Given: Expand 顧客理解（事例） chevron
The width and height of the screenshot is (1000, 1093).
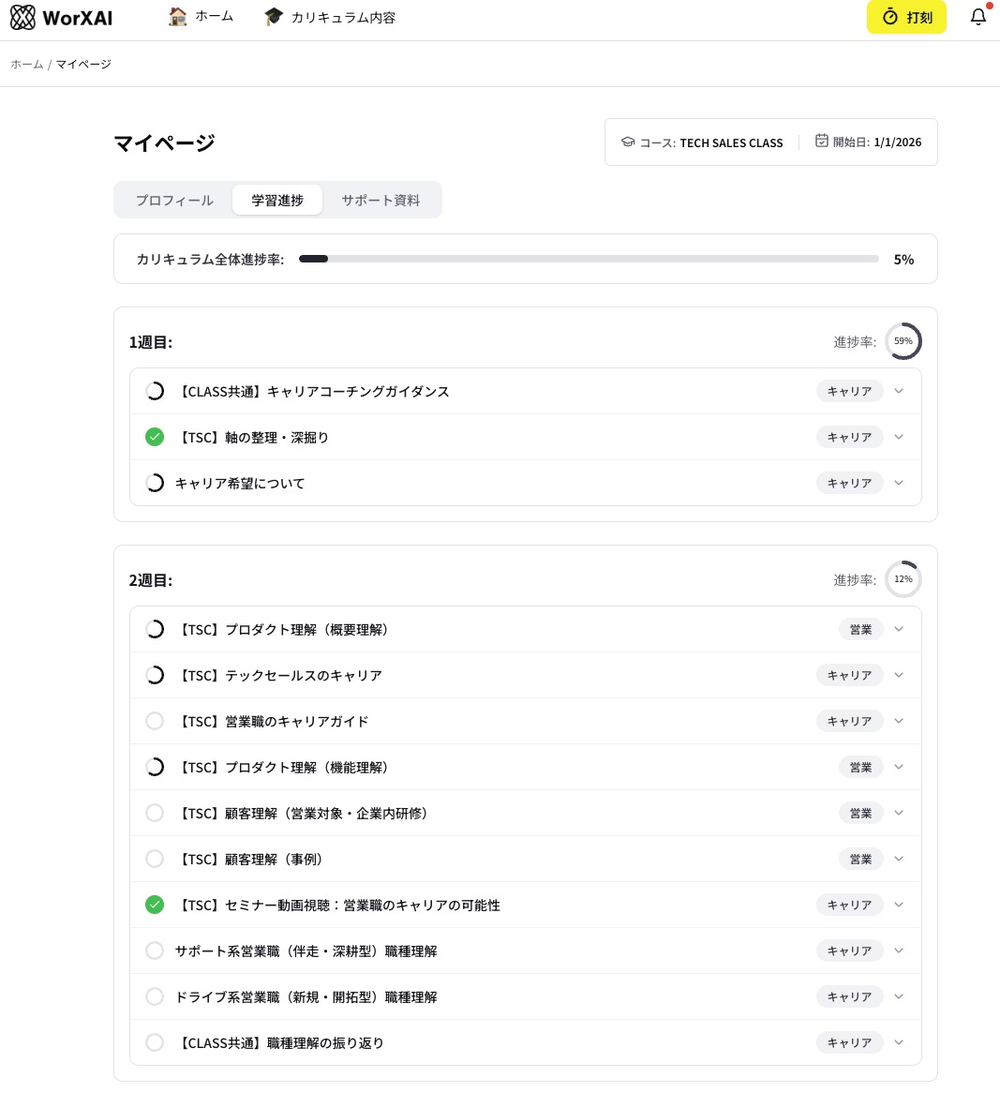Looking at the screenshot, I should (899, 859).
